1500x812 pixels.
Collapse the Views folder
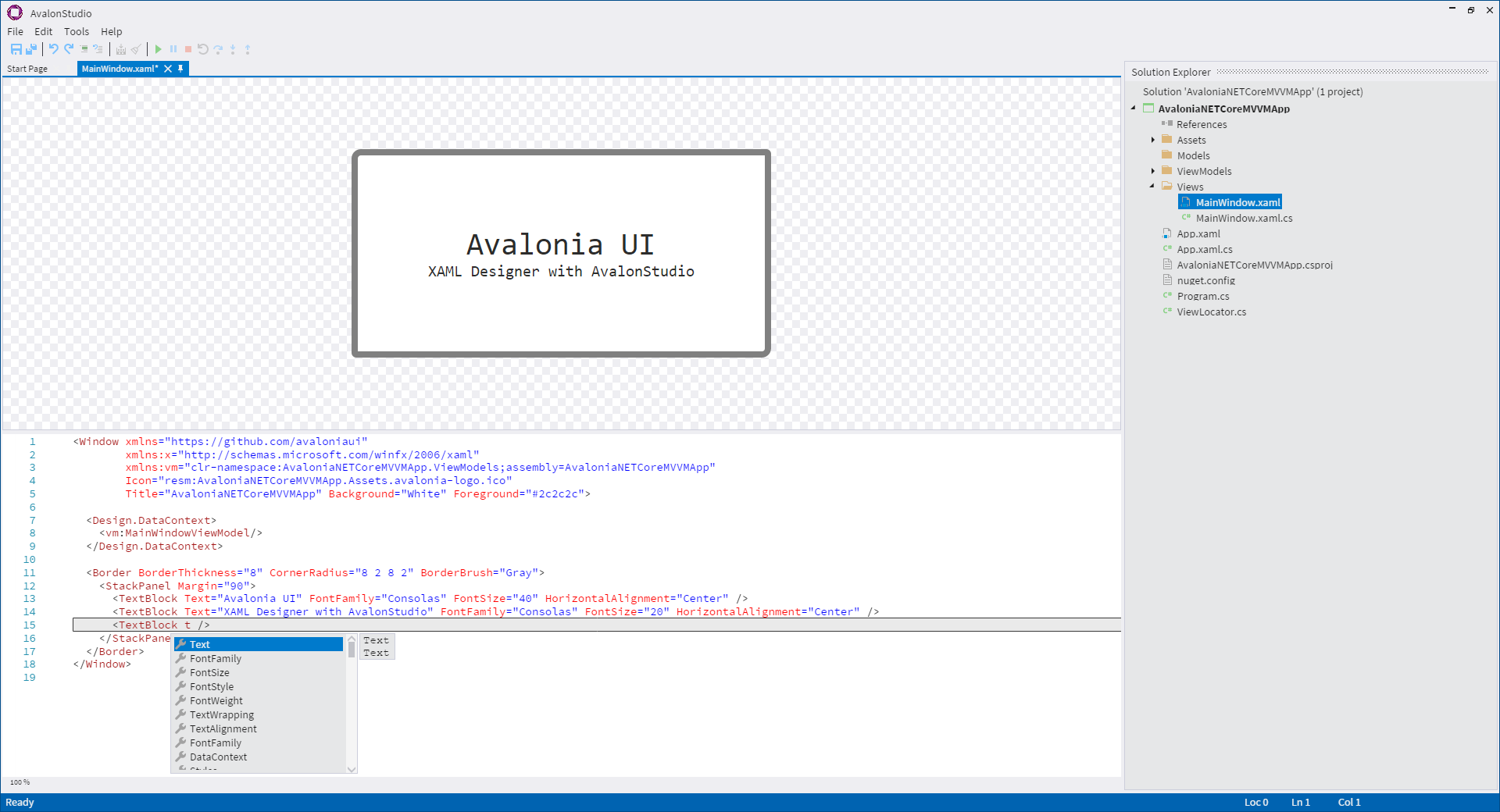[1152, 187]
